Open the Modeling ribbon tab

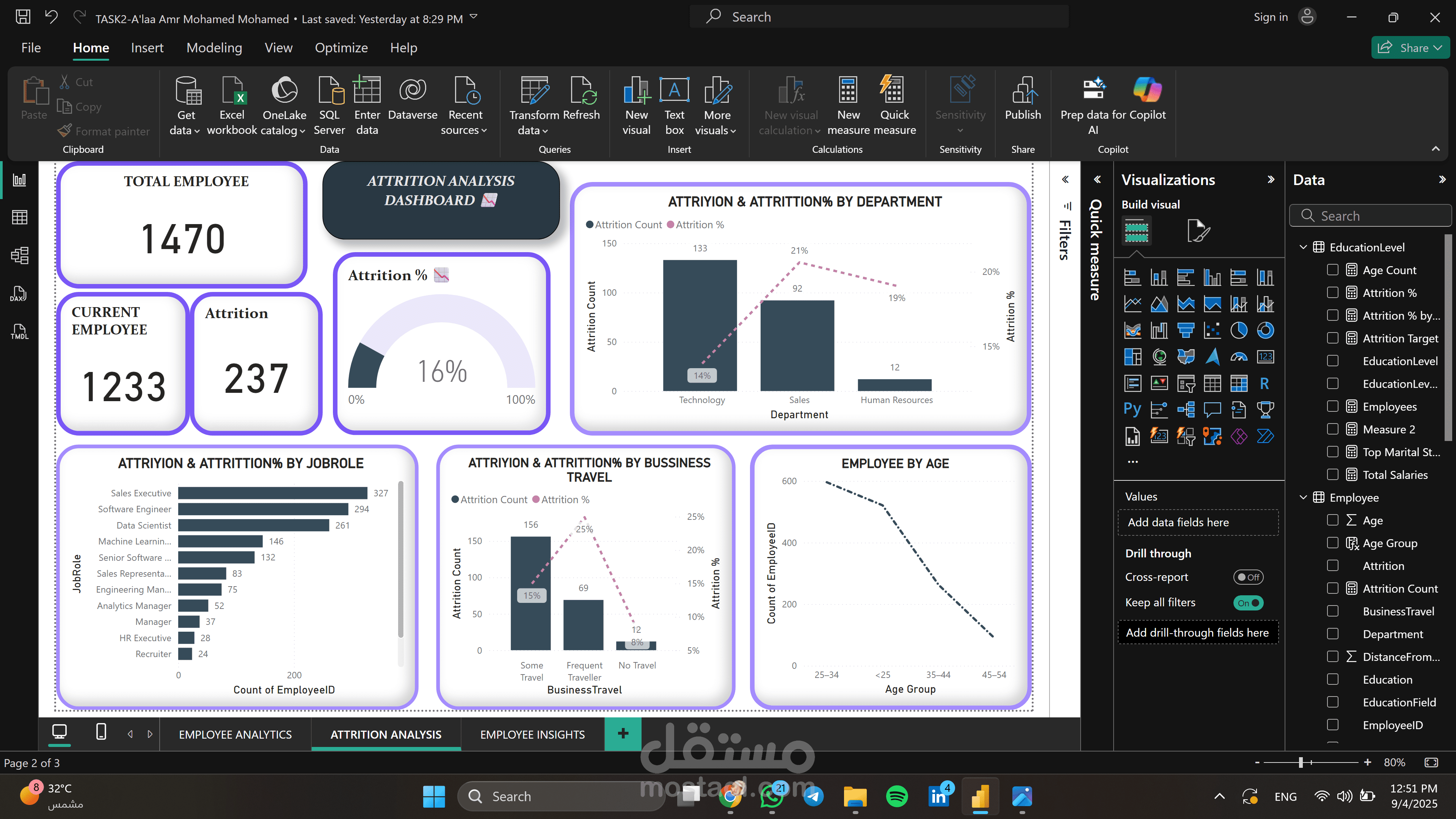click(x=213, y=48)
